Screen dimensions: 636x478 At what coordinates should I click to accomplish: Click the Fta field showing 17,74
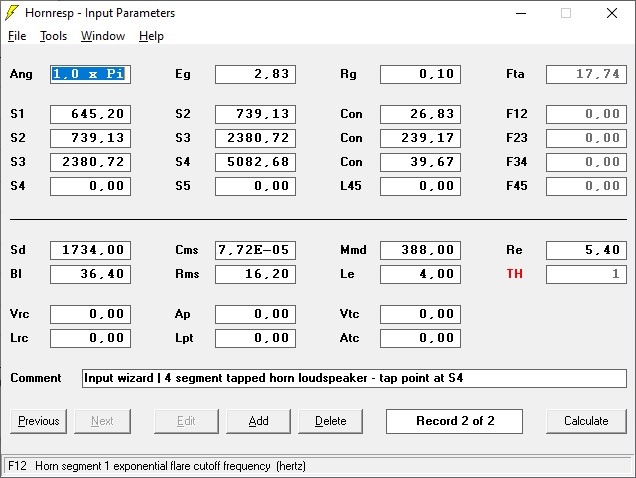click(586, 74)
